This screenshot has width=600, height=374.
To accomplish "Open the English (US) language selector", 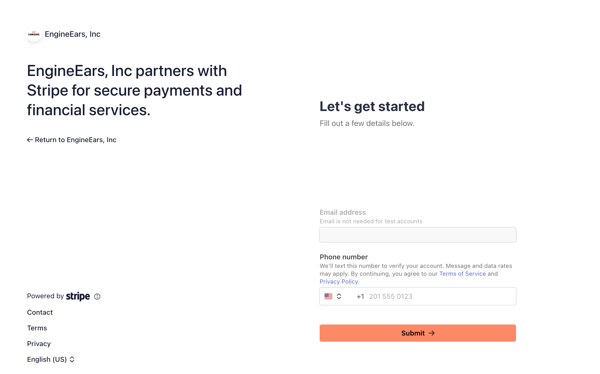I will [51, 359].
